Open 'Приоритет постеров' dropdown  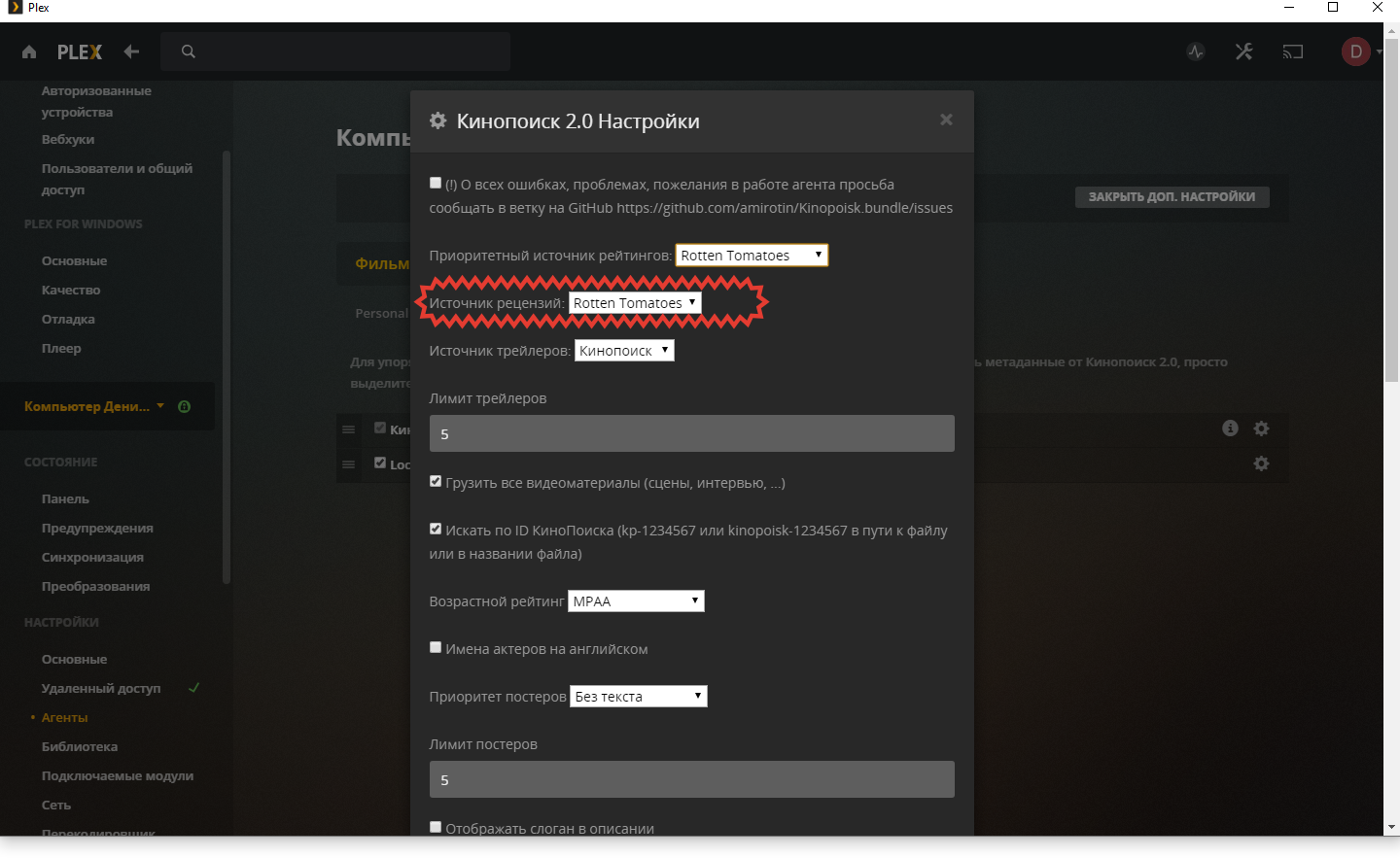tap(638, 696)
